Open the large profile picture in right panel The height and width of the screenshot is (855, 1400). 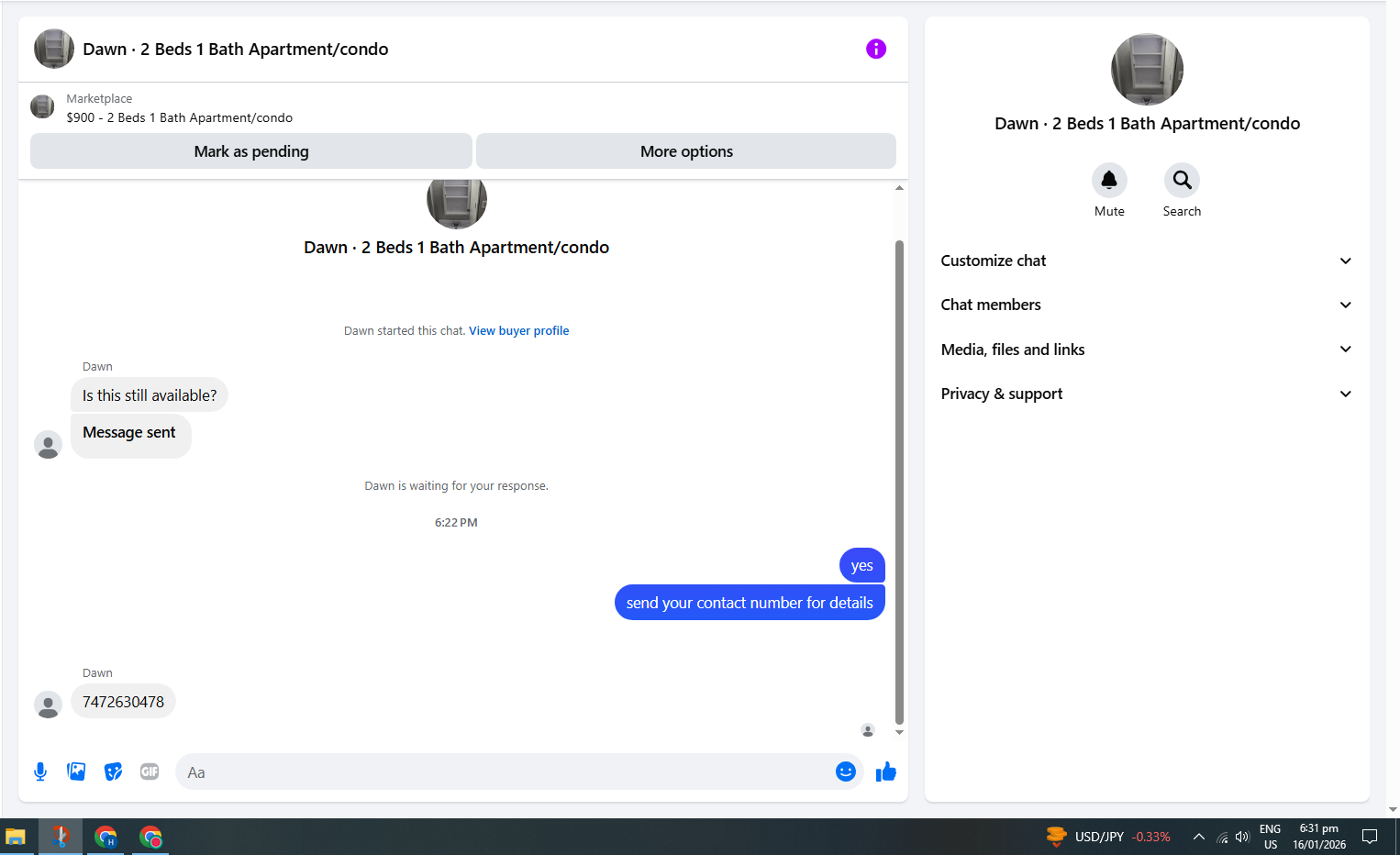point(1147,70)
